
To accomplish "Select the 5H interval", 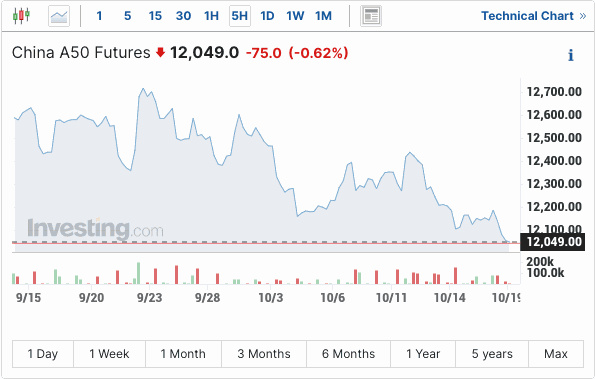I will [240, 16].
